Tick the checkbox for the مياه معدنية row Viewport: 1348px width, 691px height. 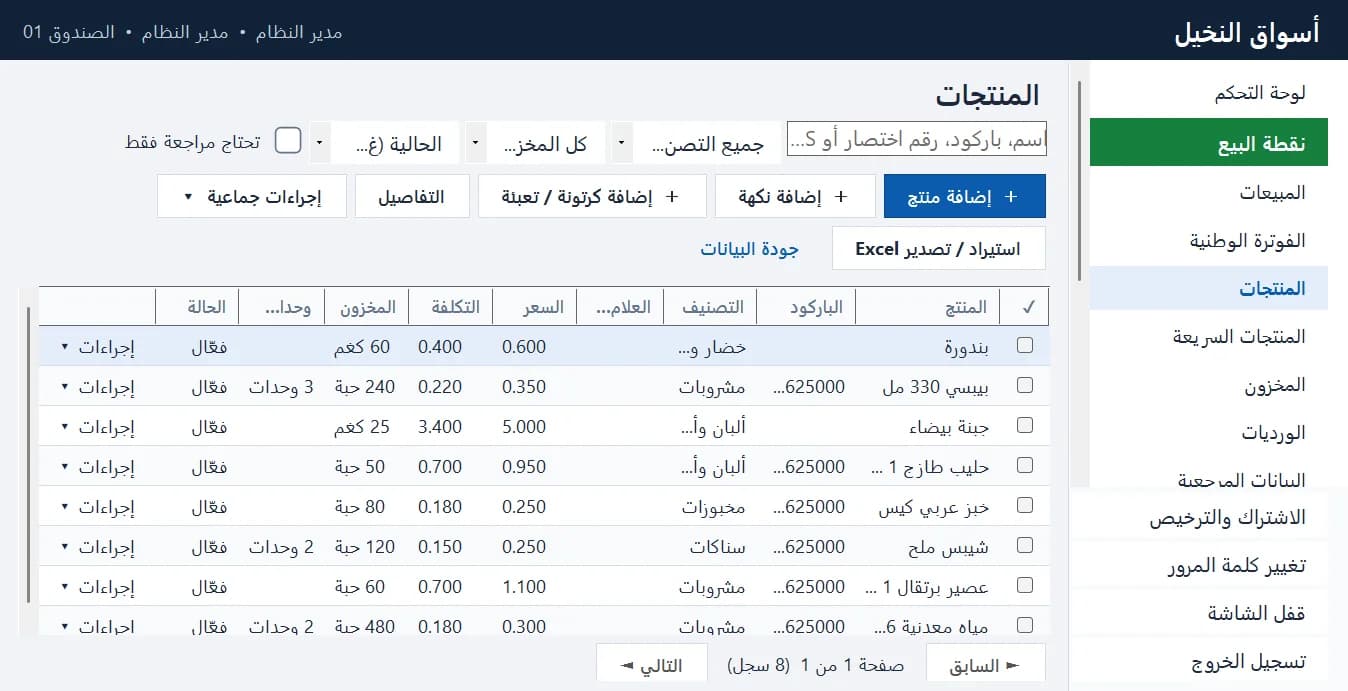tap(1024, 625)
